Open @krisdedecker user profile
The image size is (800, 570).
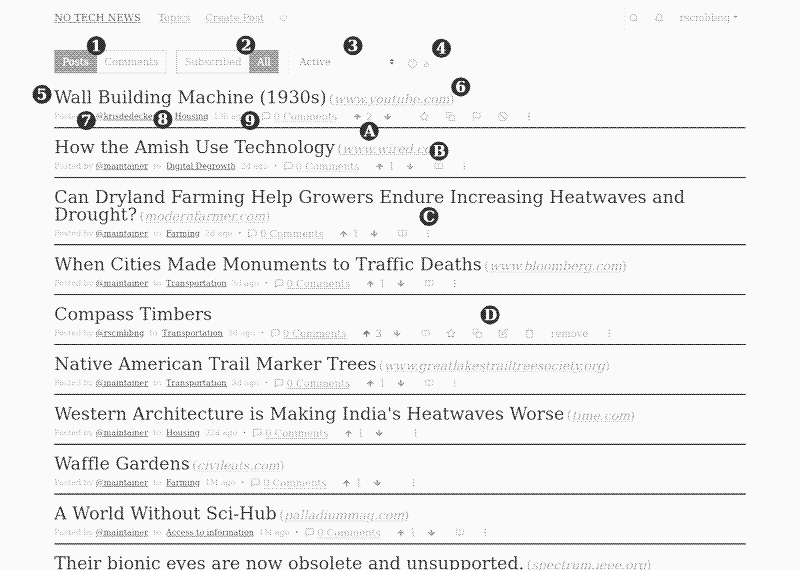127,116
